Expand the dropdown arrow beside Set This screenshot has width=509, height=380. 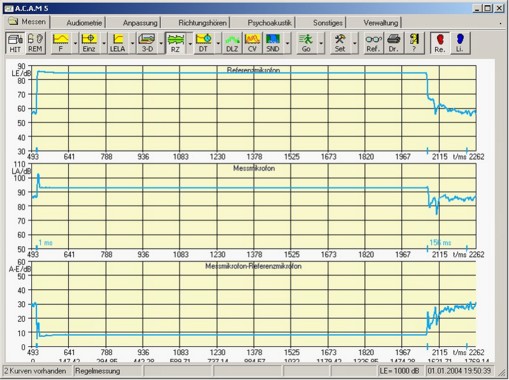(355, 43)
